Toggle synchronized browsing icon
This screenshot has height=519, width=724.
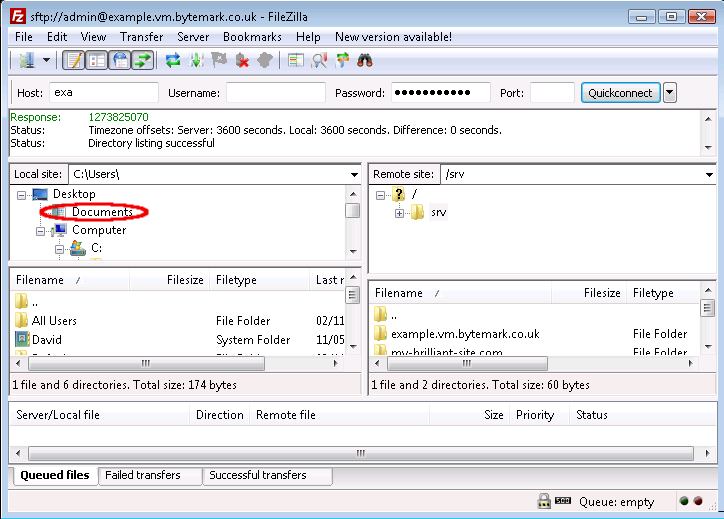[342, 60]
